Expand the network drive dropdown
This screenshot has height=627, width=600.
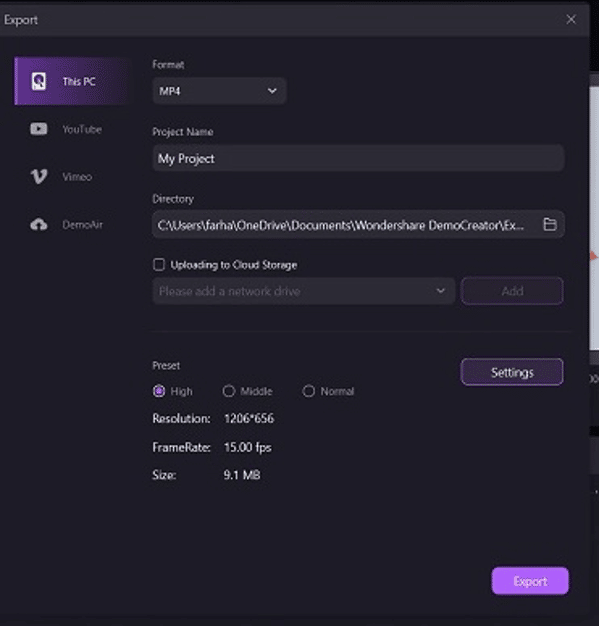click(440, 291)
